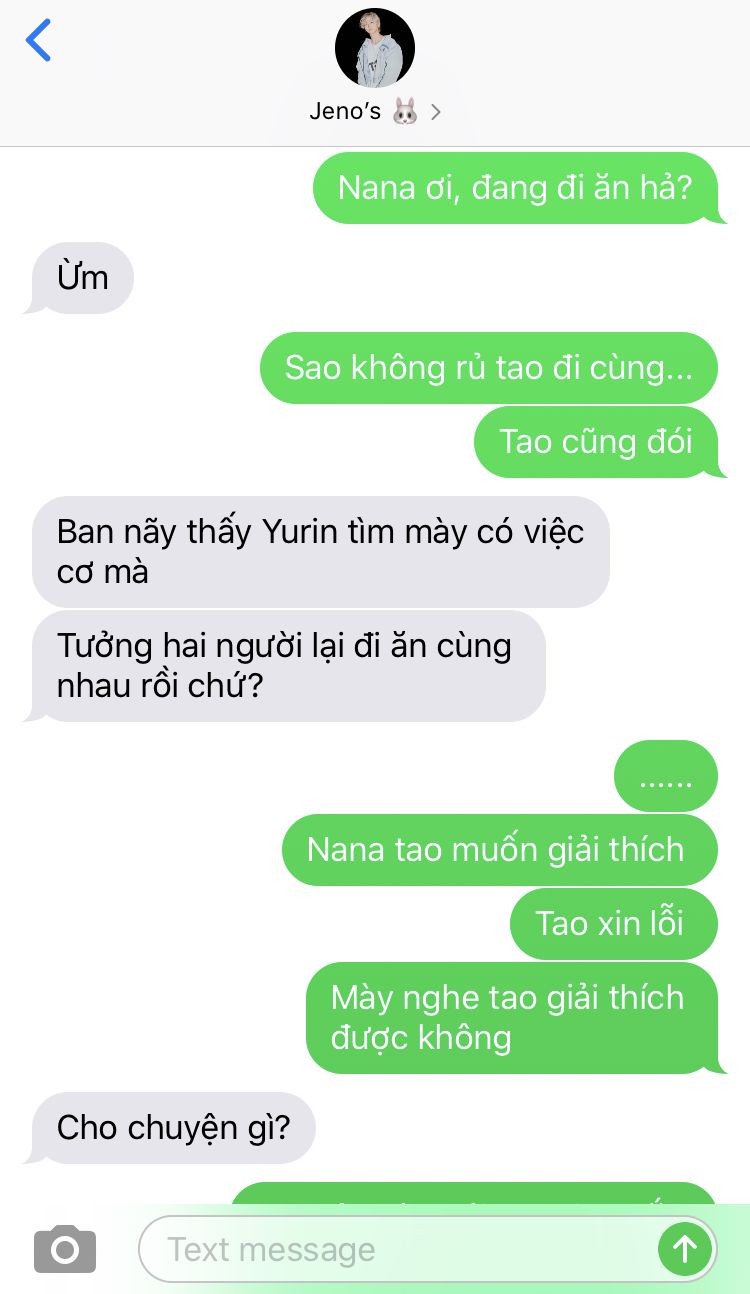
Task: Tap the "Tưởng hai người lại đi ăn" bubble
Action: 288,666
